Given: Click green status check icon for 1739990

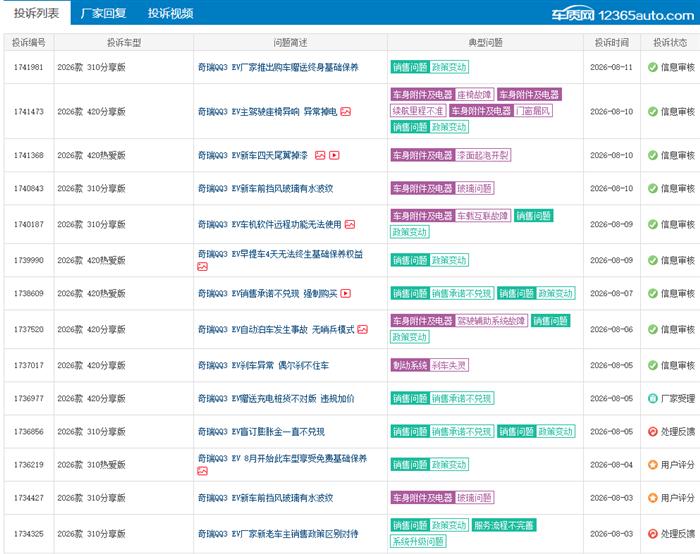Looking at the screenshot, I should point(653,260).
